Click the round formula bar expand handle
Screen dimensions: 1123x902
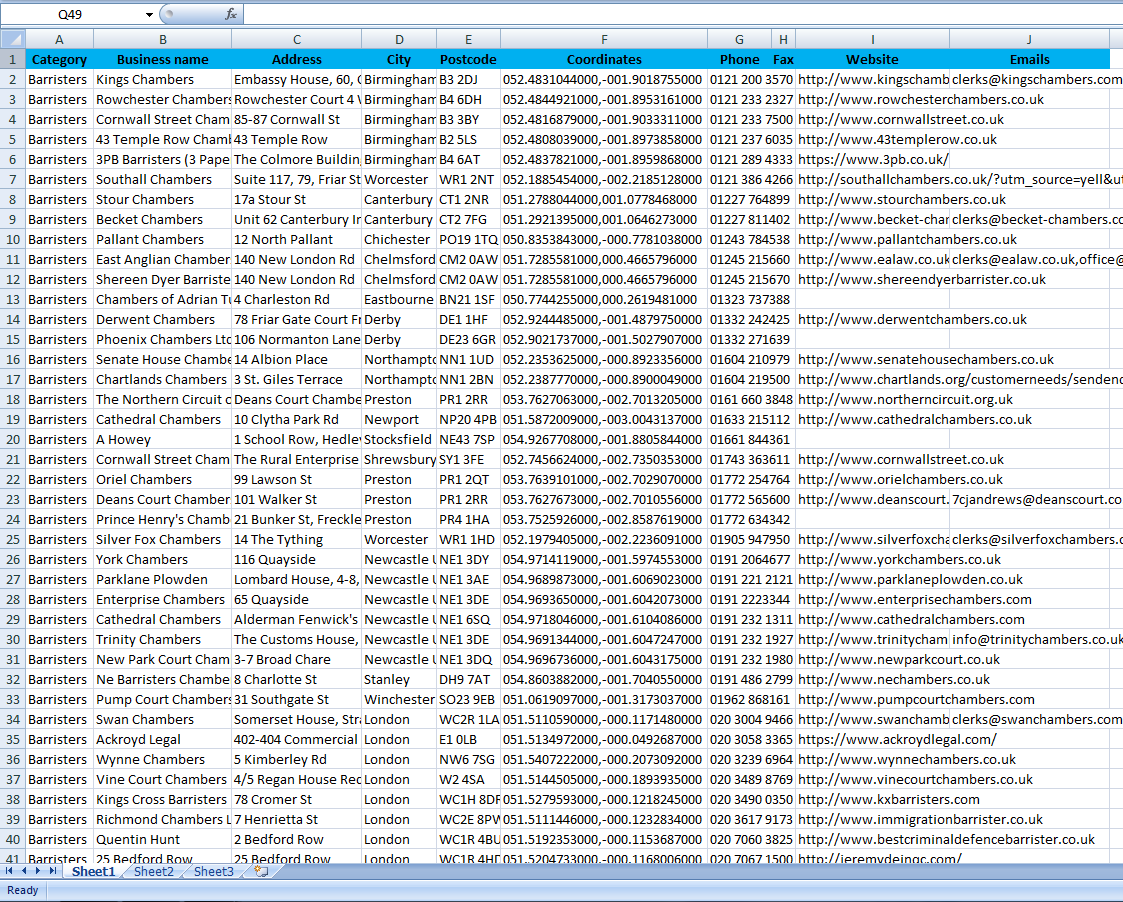(x=168, y=14)
